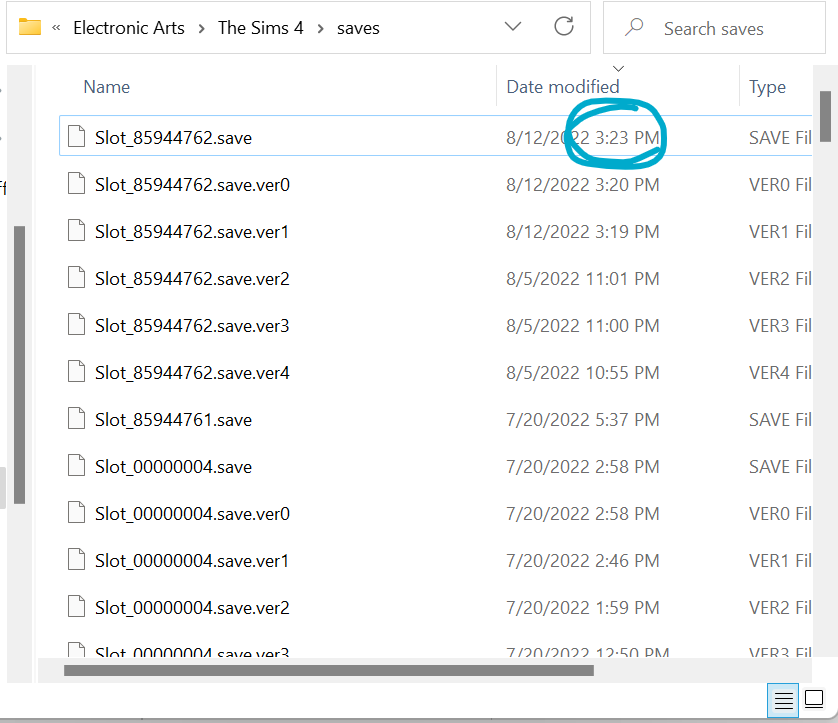Expand the chevron after Electronic Arts
Image resolution: width=838 pixels, height=723 pixels.
201,28
